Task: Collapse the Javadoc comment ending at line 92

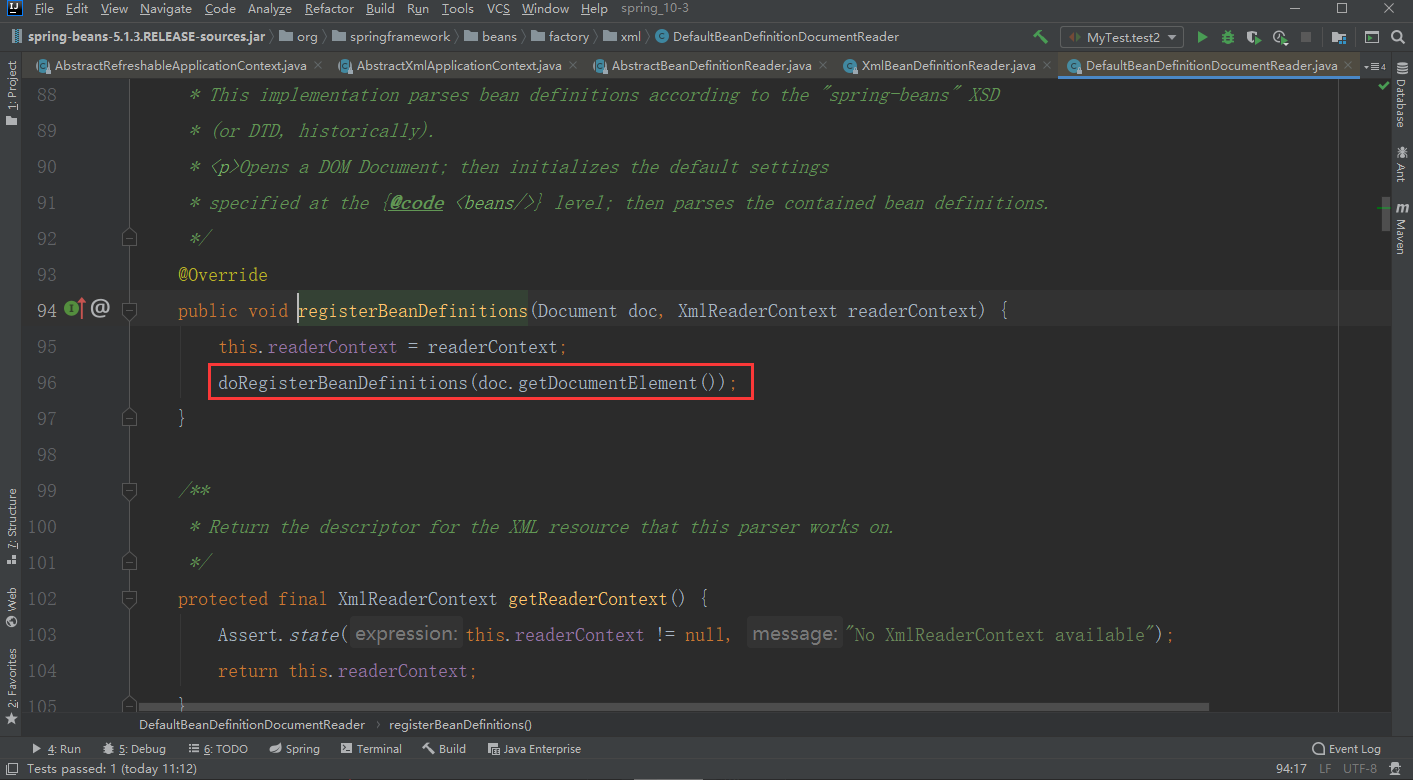Action: coord(129,238)
